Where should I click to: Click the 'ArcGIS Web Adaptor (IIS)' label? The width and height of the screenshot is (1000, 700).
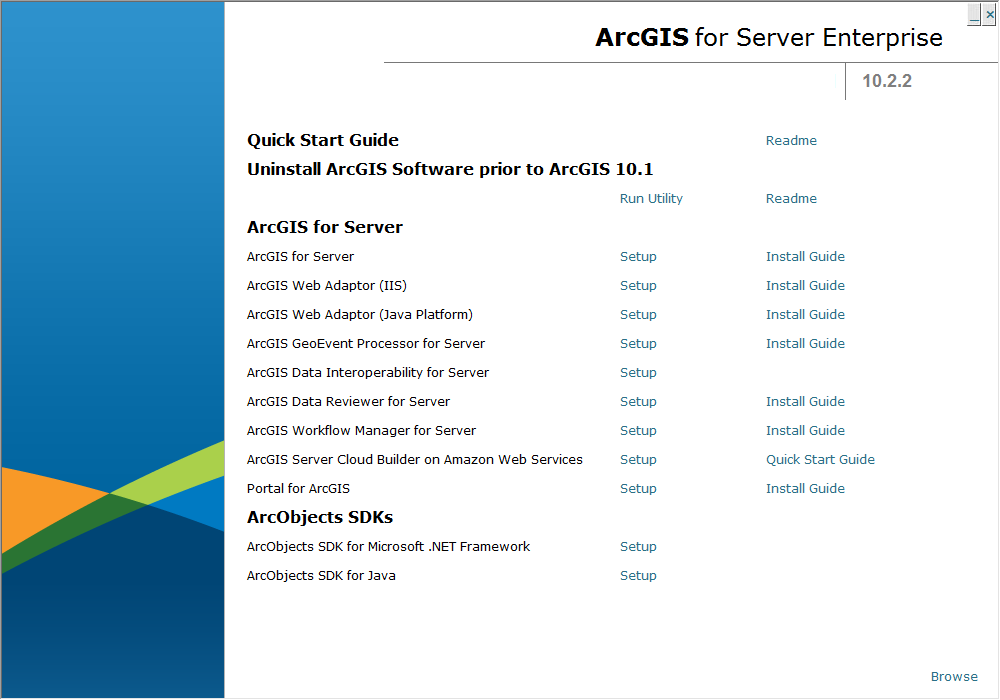point(327,286)
